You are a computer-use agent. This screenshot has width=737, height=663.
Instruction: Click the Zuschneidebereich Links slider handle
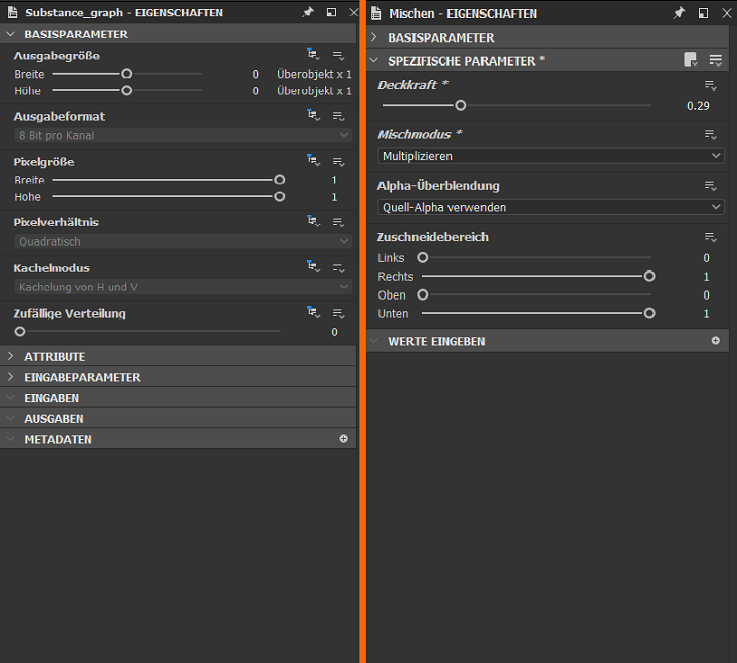[423, 257]
